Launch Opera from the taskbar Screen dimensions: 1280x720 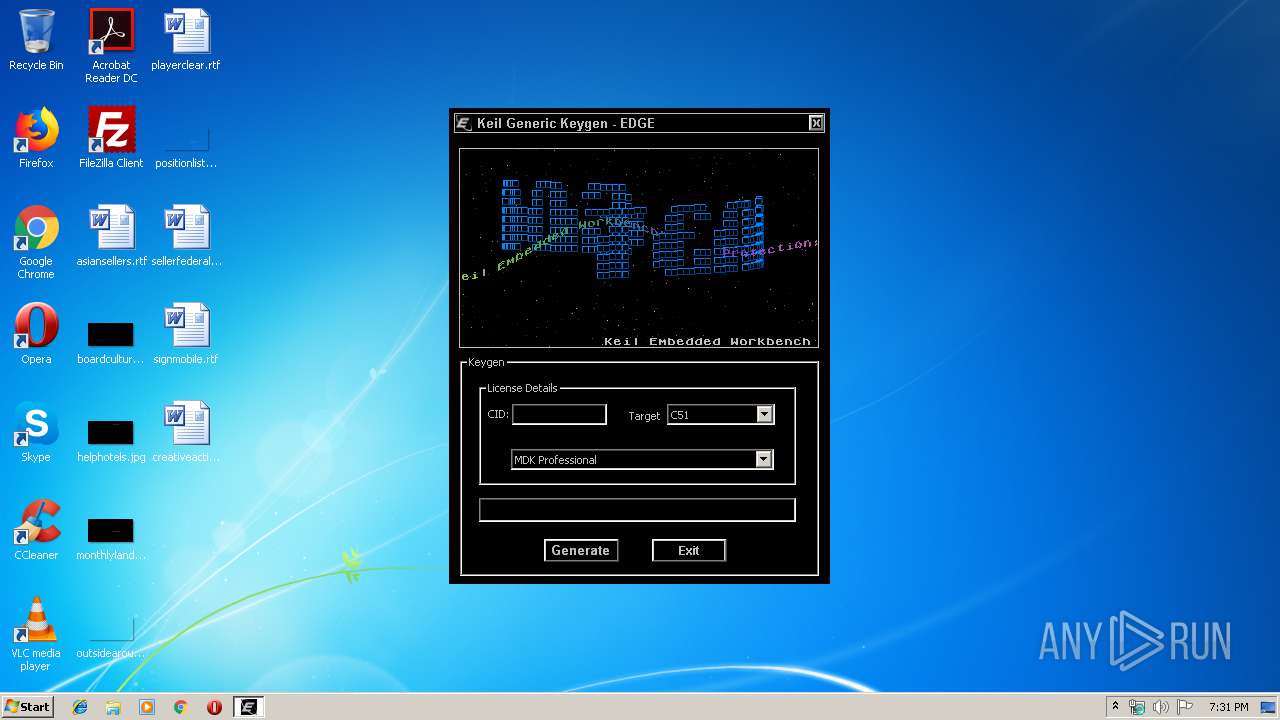(214, 707)
